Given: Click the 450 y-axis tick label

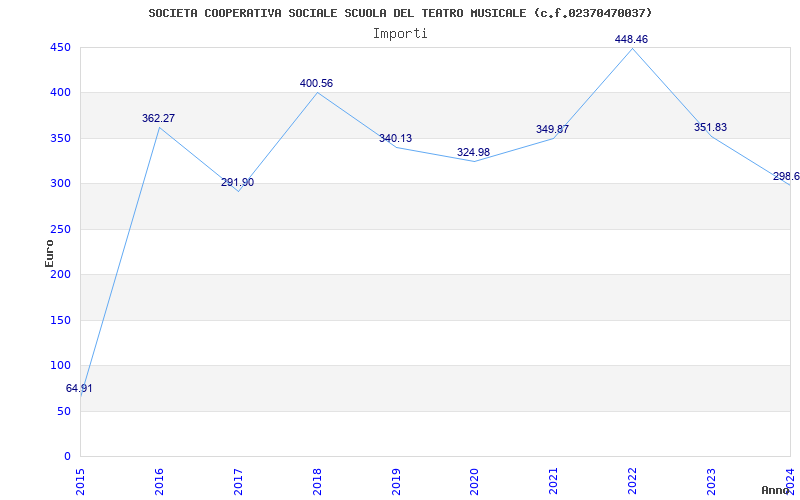Looking at the screenshot, I should click(x=60, y=47).
